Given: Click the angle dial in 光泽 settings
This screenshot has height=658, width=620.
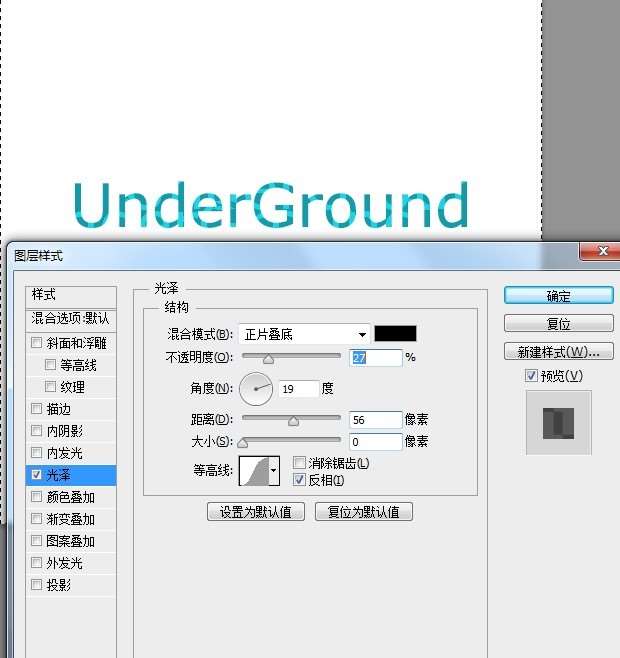Looking at the screenshot, I should tap(256, 388).
